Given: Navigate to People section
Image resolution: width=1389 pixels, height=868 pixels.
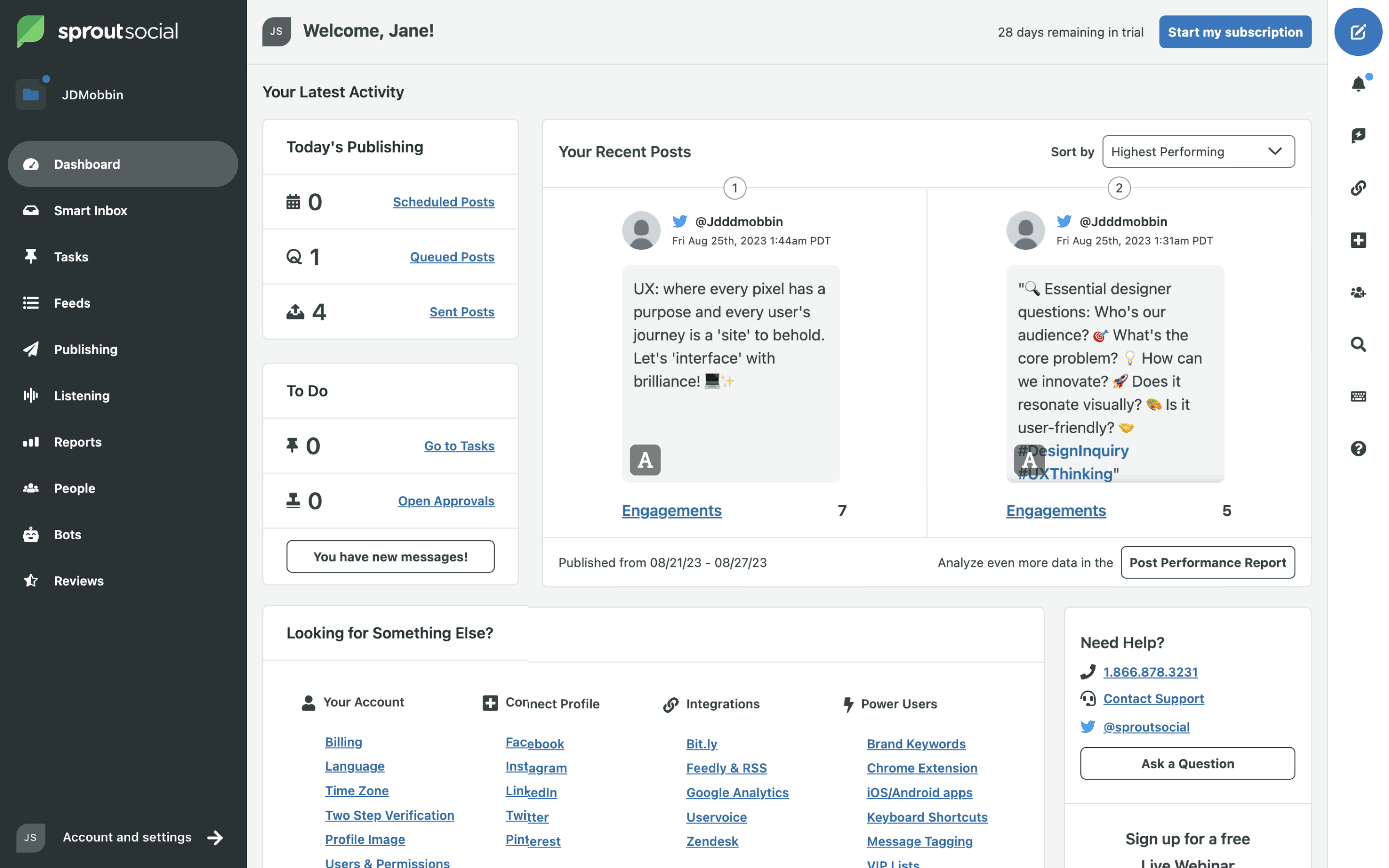Looking at the screenshot, I should (x=74, y=487).
